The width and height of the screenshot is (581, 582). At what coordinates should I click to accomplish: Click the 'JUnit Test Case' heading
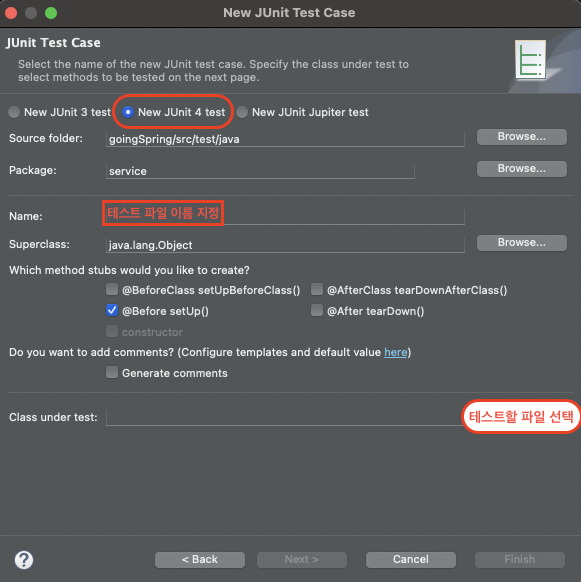click(53, 43)
